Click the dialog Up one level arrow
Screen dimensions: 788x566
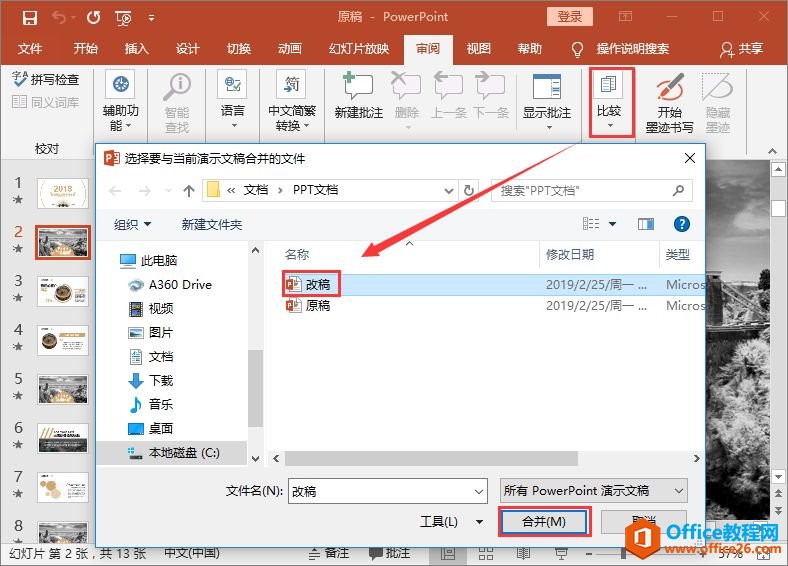click(x=189, y=191)
